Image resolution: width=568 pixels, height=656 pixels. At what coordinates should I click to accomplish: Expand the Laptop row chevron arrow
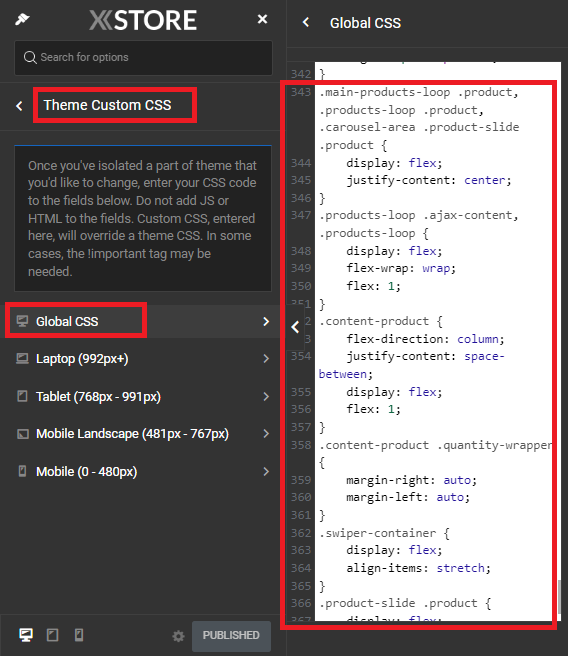click(266, 359)
